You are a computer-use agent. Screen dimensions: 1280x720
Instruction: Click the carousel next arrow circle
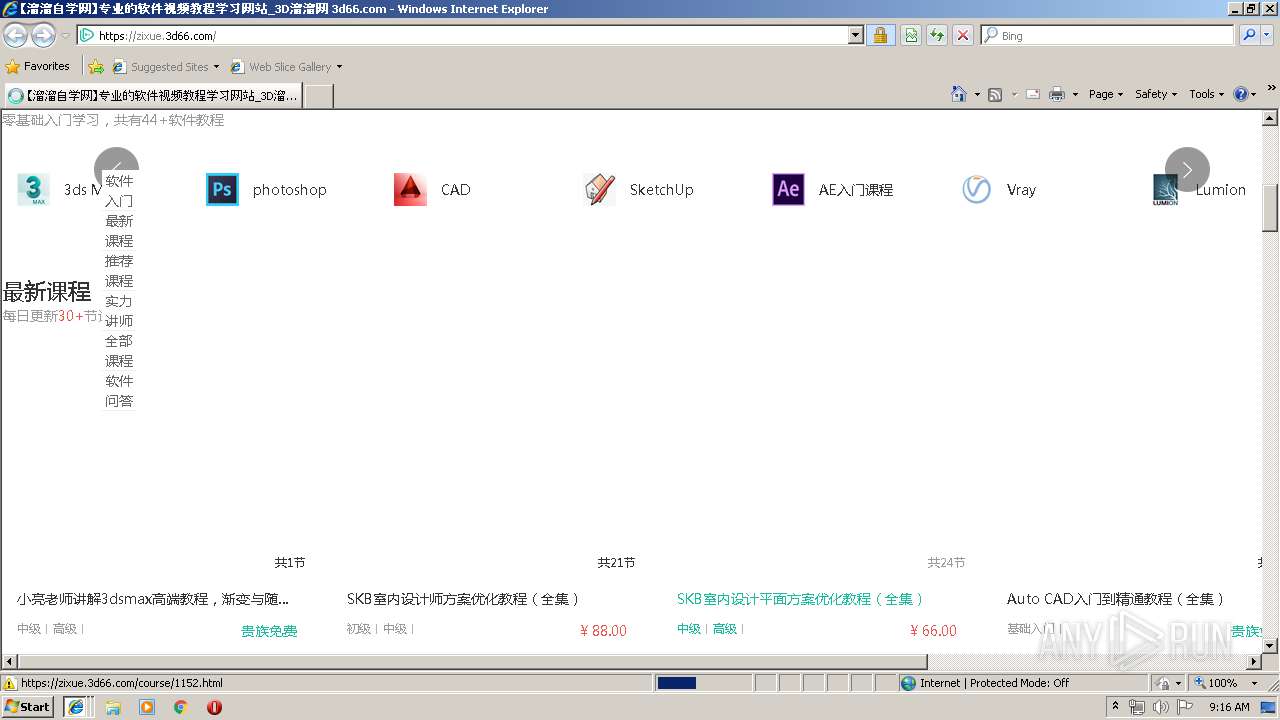[x=1187, y=169]
